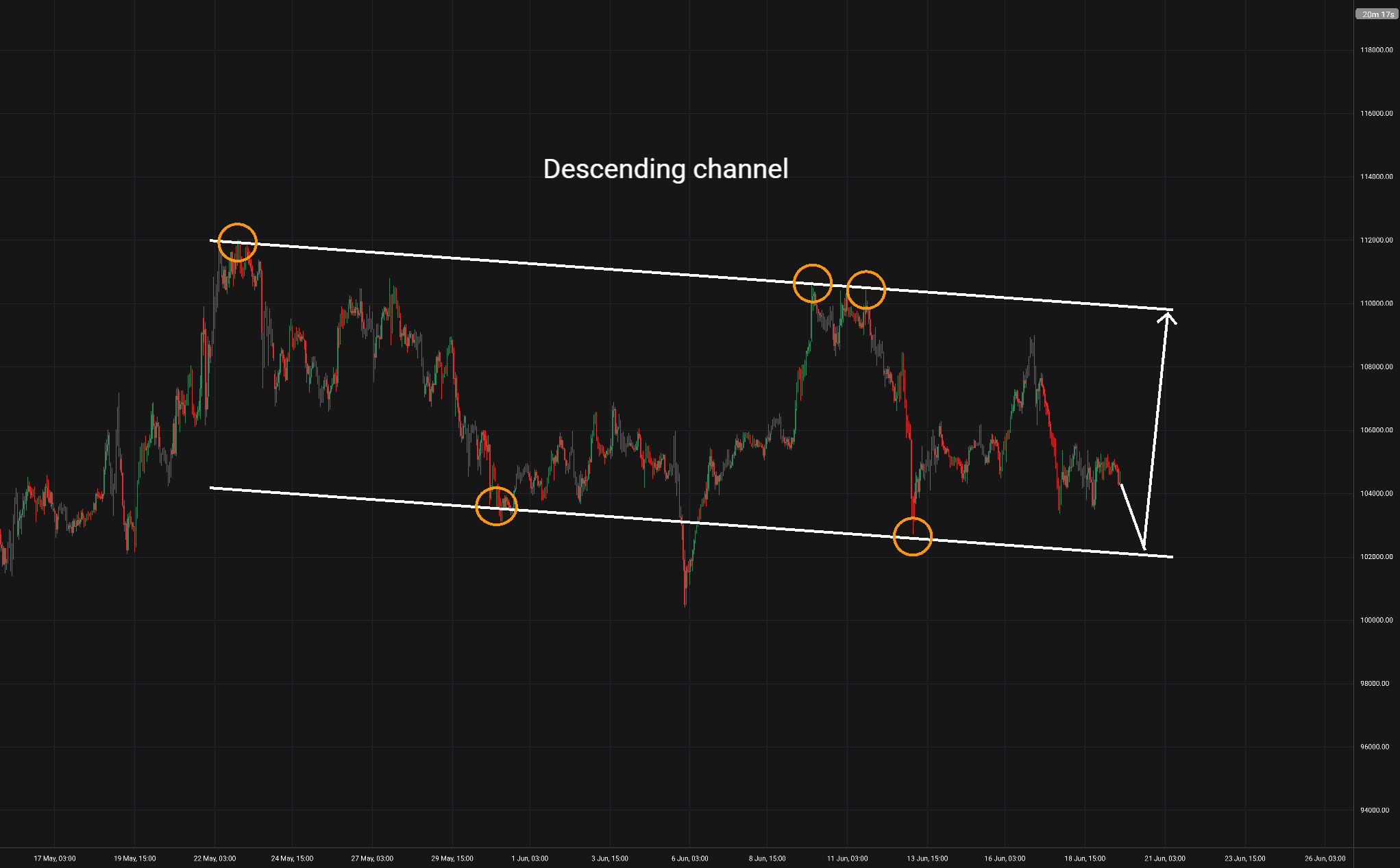Screen dimensions: 1400x868
Task: Click the 94000.00 price axis label
Action: click(1376, 810)
